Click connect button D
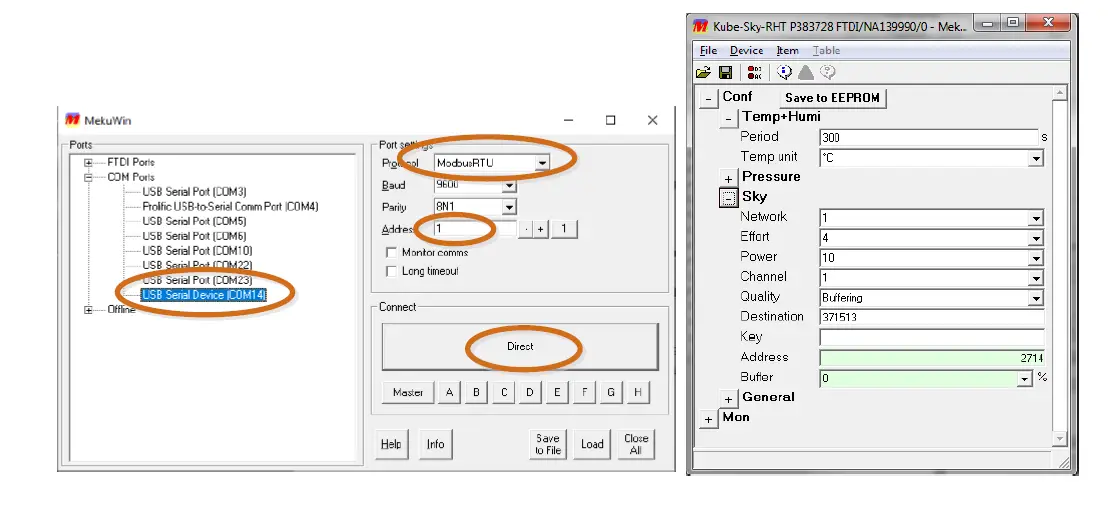This screenshot has width=1119, height=507. pyautogui.click(x=530, y=392)
